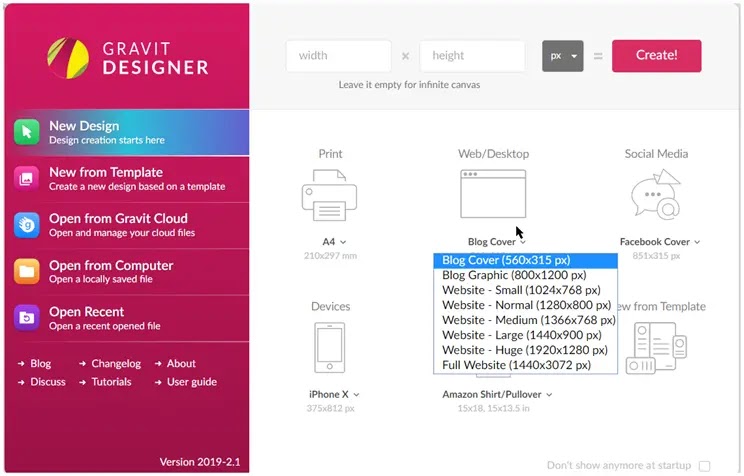
Task: Click the 210x297 mm size label
Action: [330, 256]
